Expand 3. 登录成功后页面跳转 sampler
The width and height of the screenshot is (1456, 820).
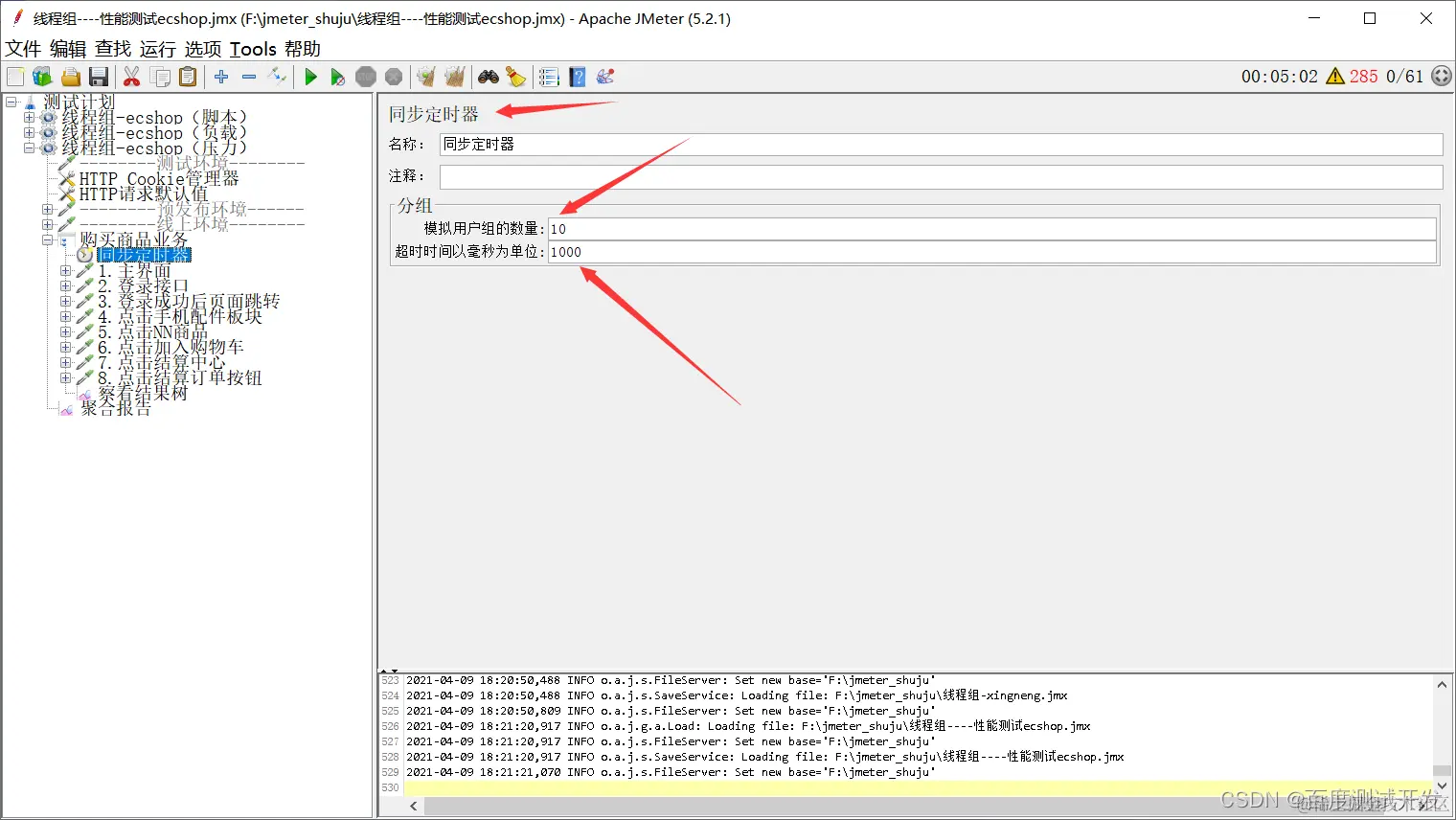coord(65,301)
